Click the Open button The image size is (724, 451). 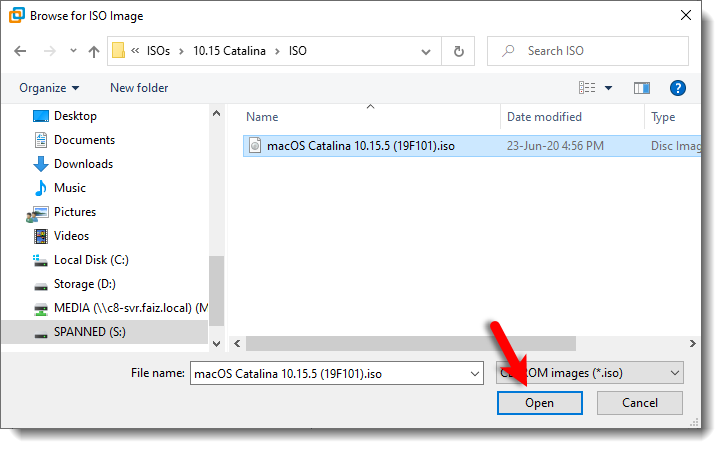point(539,403)
